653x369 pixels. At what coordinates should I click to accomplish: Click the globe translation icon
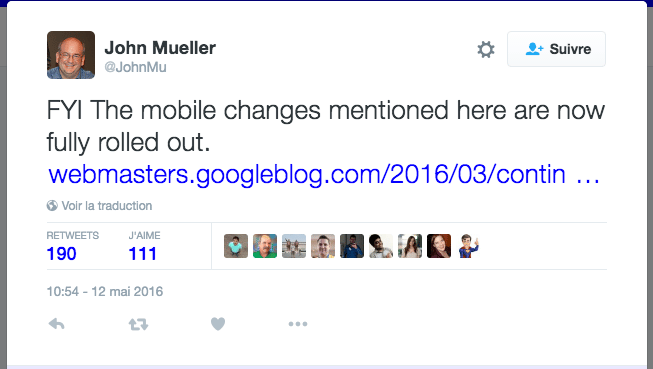52,205
